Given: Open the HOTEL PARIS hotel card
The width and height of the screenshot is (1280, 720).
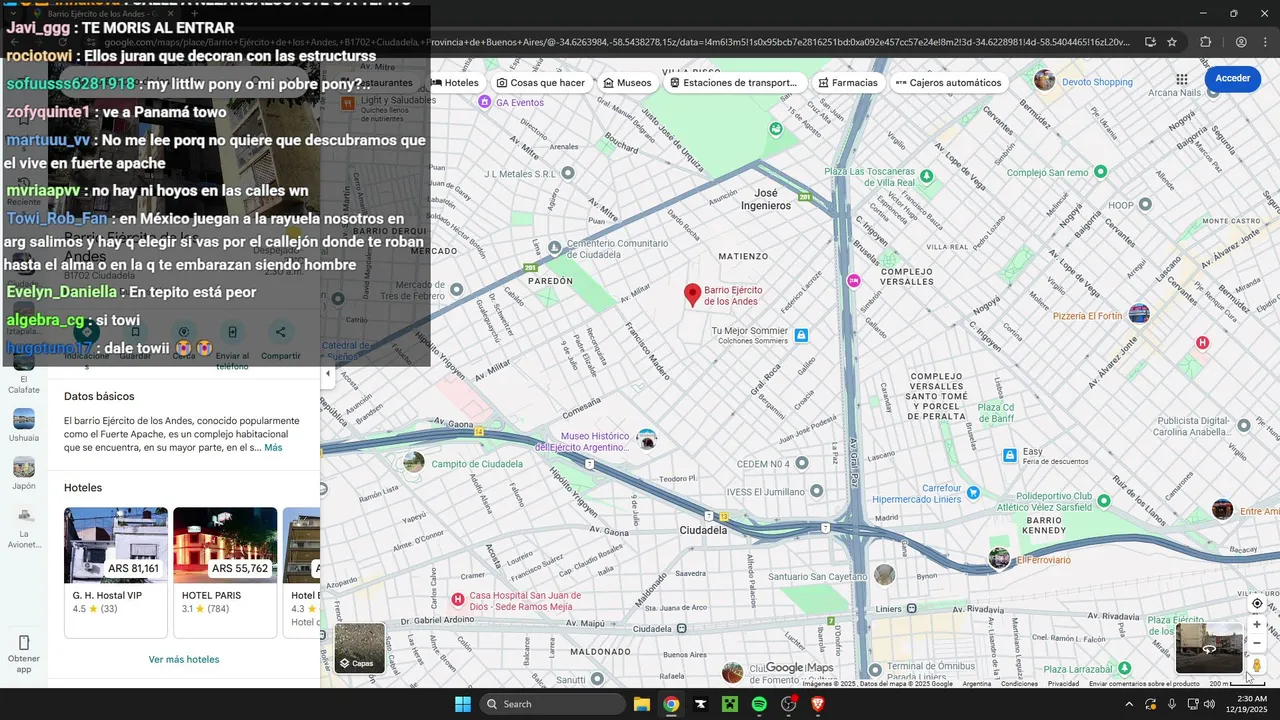Looking at the screenshot, I should click(x=225, y=572).
